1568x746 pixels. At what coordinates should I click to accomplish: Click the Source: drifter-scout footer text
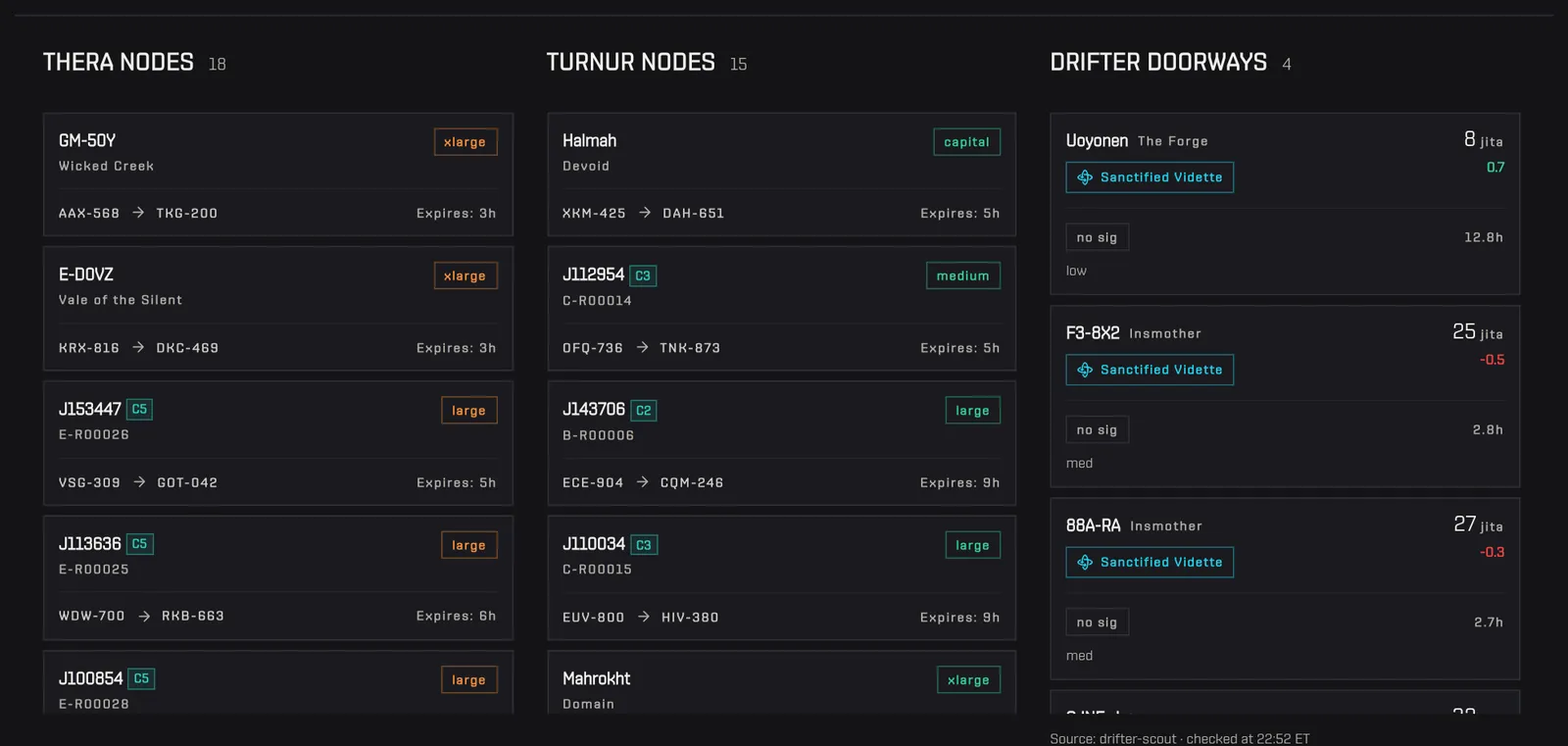click(1180, 738)
